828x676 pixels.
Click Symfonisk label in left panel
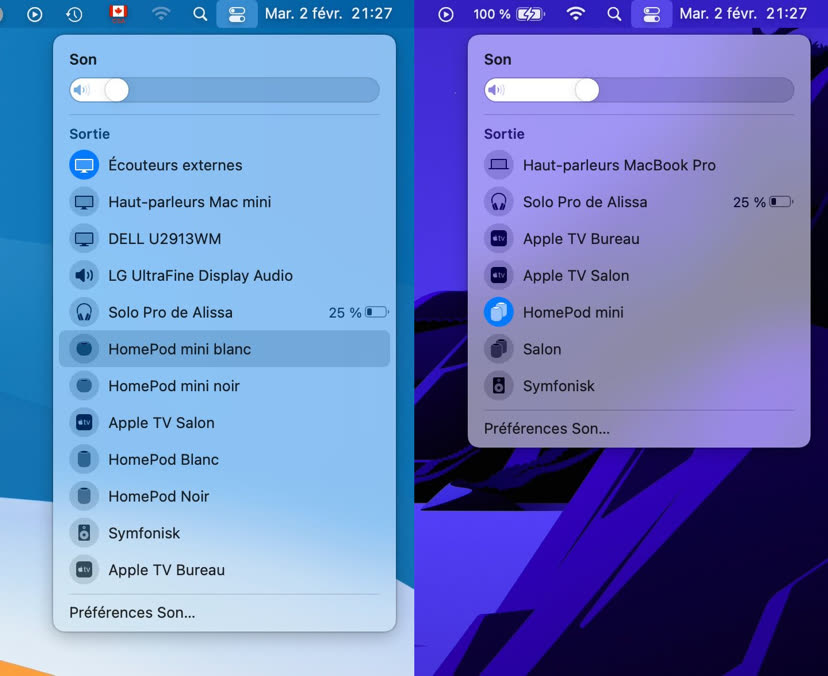(144, 533)
